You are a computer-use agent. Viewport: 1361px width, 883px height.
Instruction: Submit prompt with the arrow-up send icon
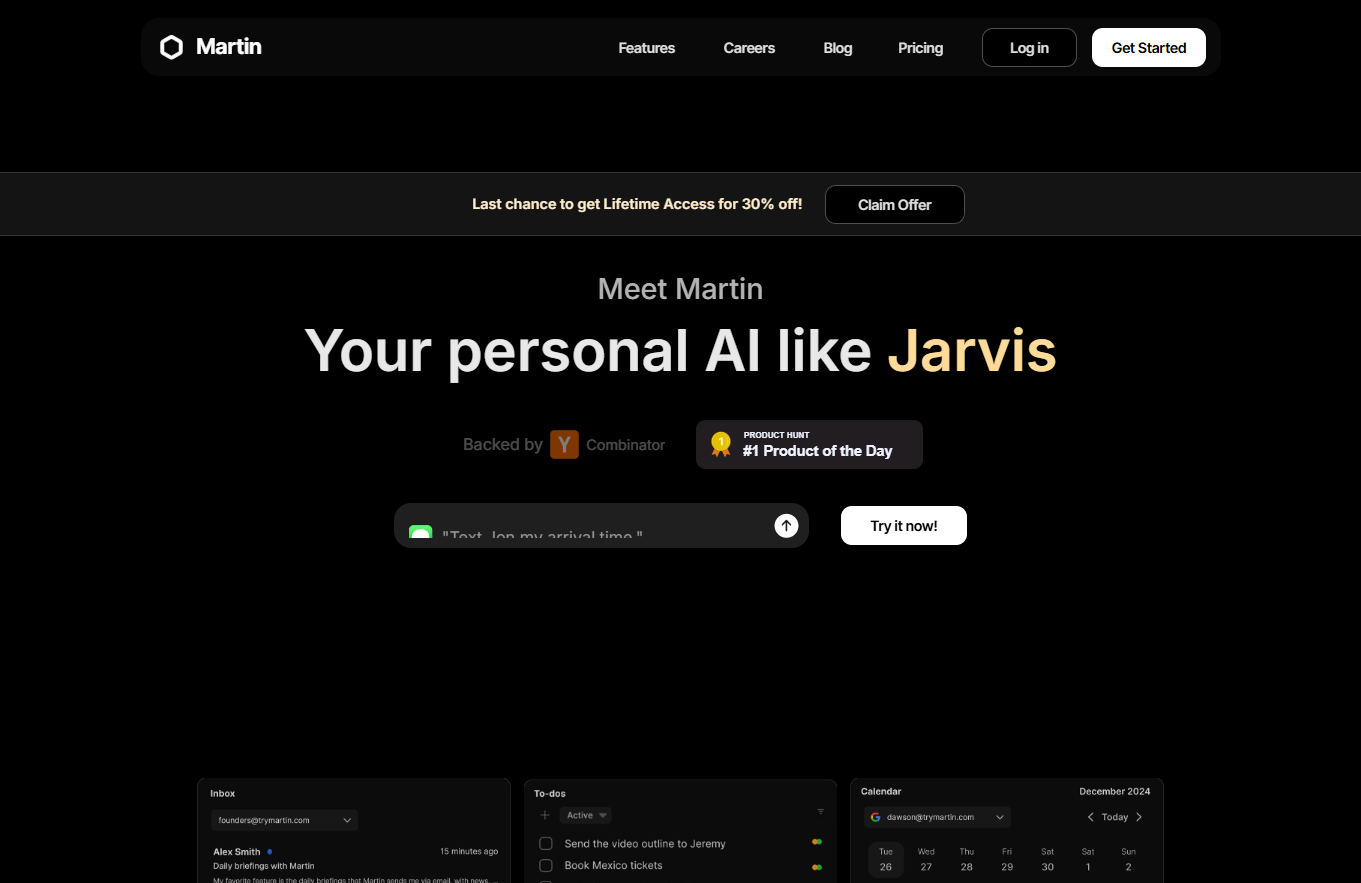(786, 525)
